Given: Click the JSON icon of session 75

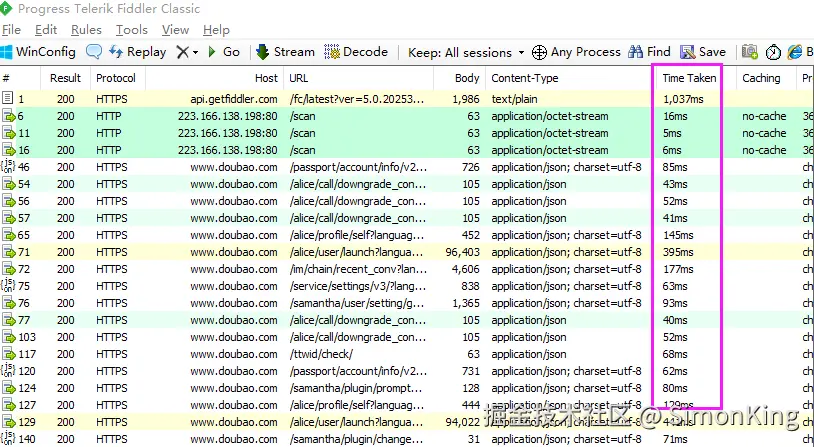Looking at the screenshot, I should pos(8,286).
